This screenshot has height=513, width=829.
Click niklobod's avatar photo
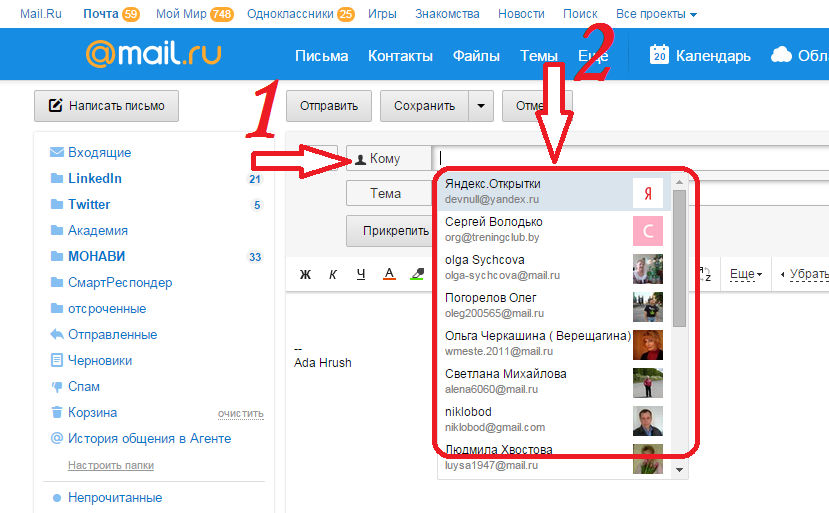648,422
